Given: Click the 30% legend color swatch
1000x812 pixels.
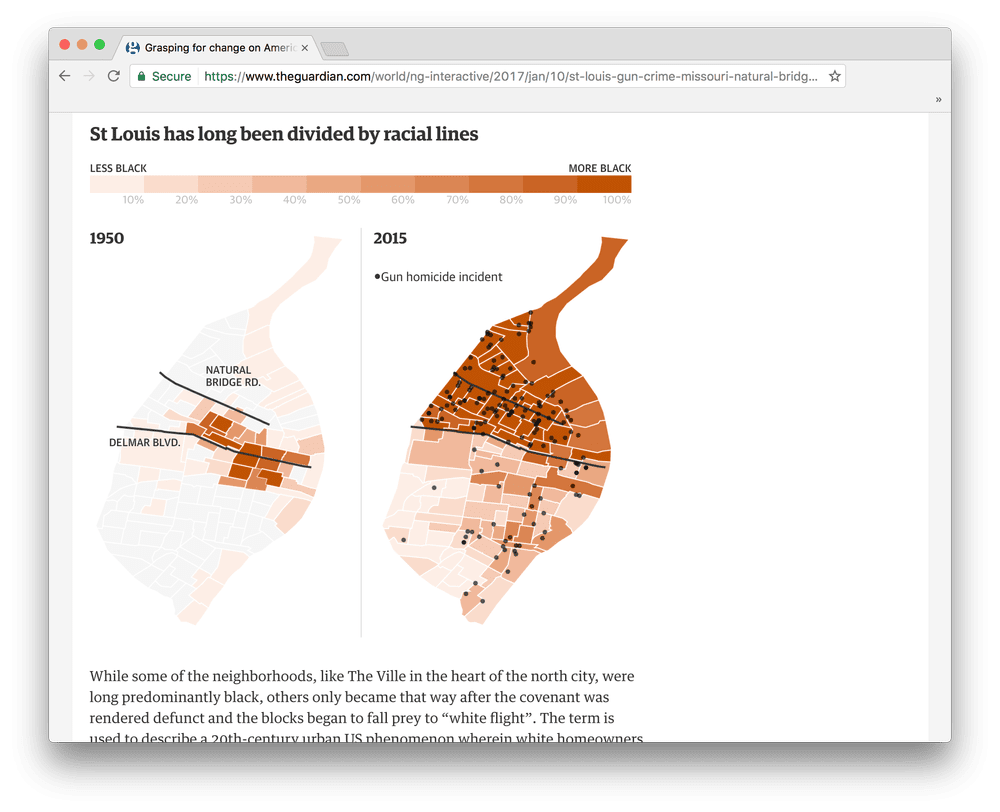Looking at the screenshot, I should click(x=225, y=184).
